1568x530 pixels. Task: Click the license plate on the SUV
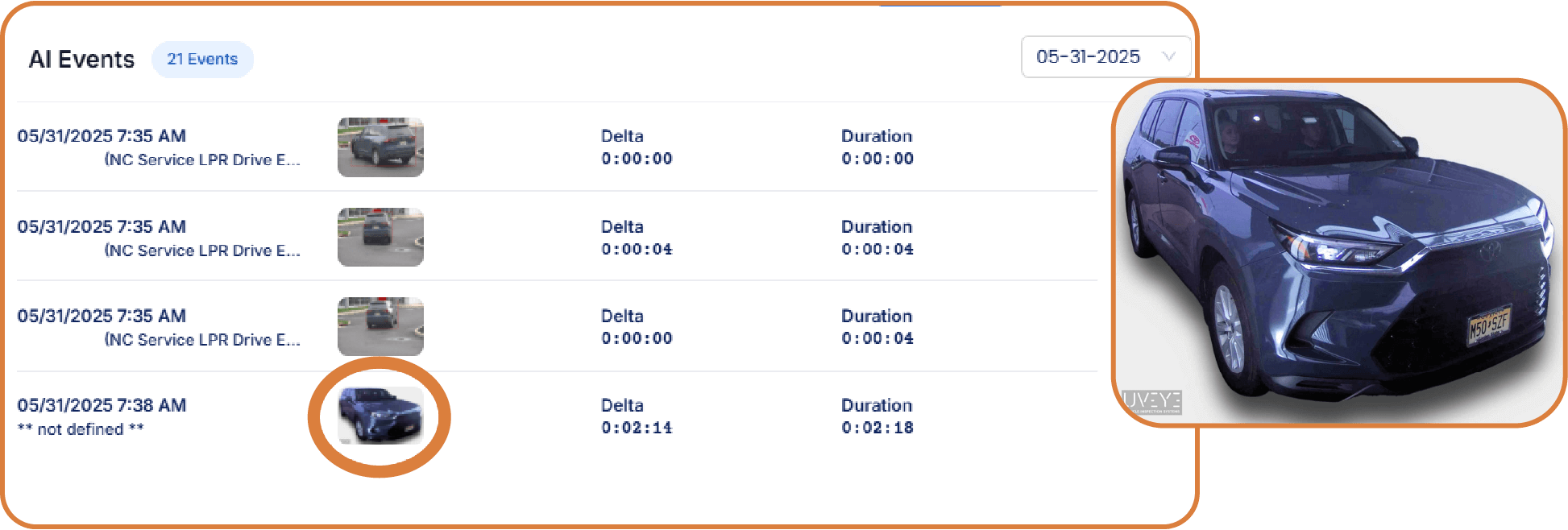click(1489, 324)
